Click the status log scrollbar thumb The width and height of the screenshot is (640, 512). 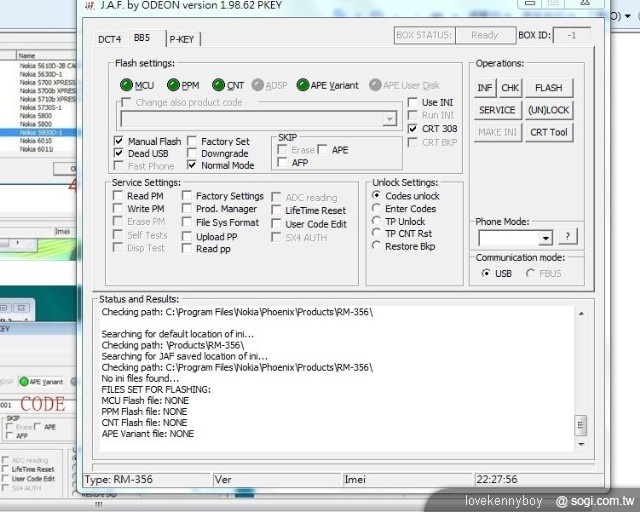(581, 425)
